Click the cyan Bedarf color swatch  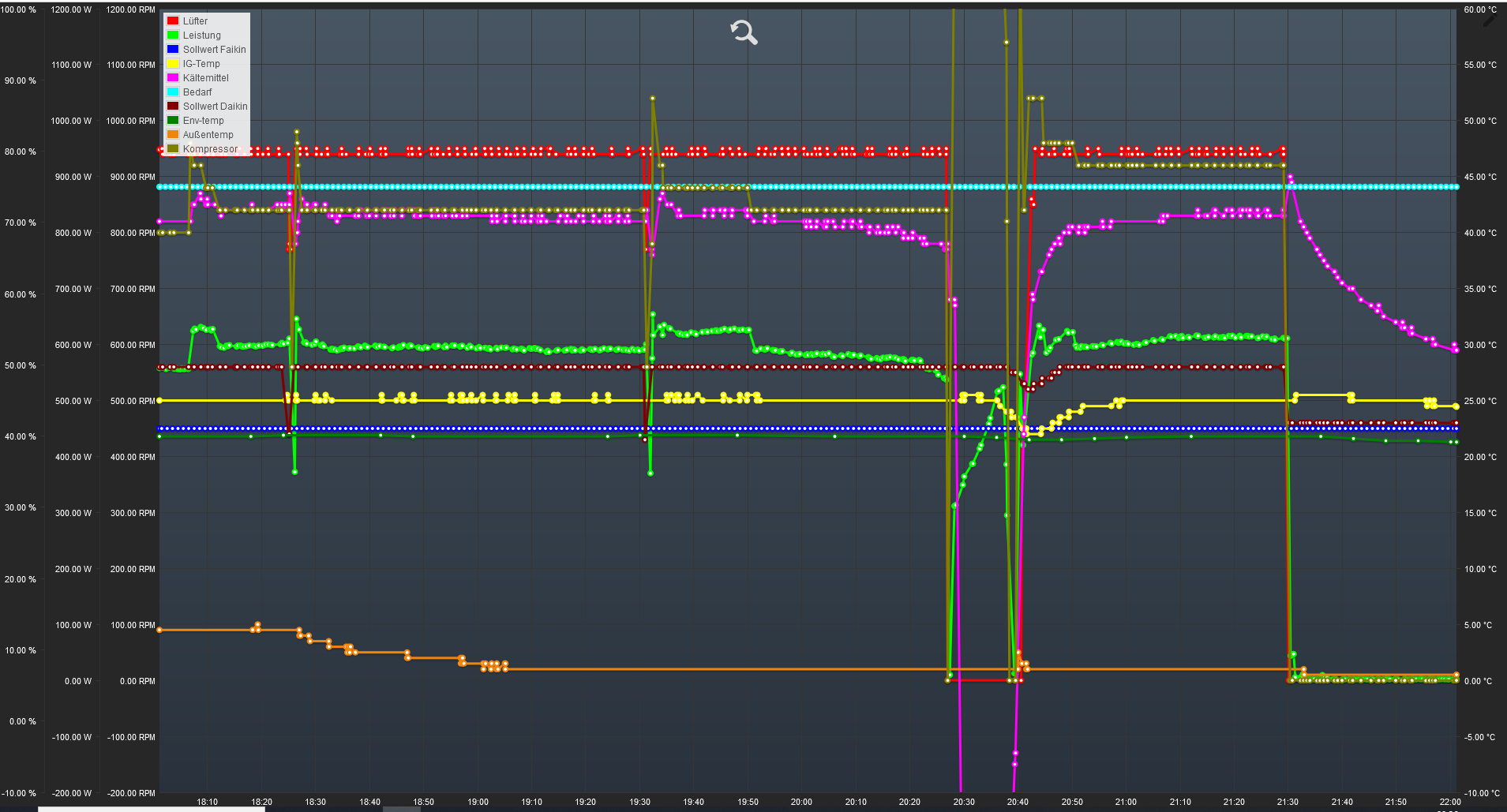tap(173, 92)
